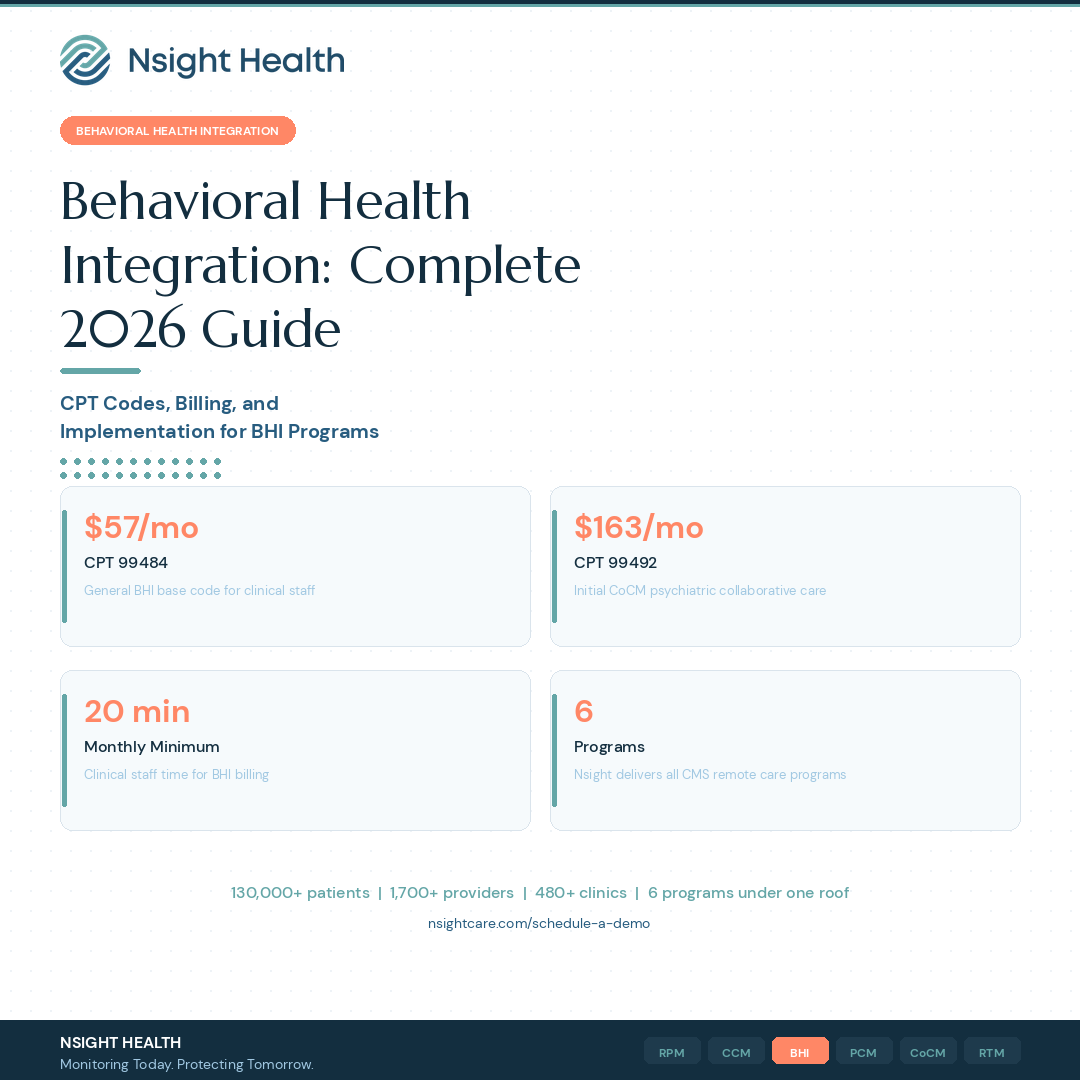1080x1080 pixels.
Task: Select the RTM badge in the footer bar
Action: 991,1051
